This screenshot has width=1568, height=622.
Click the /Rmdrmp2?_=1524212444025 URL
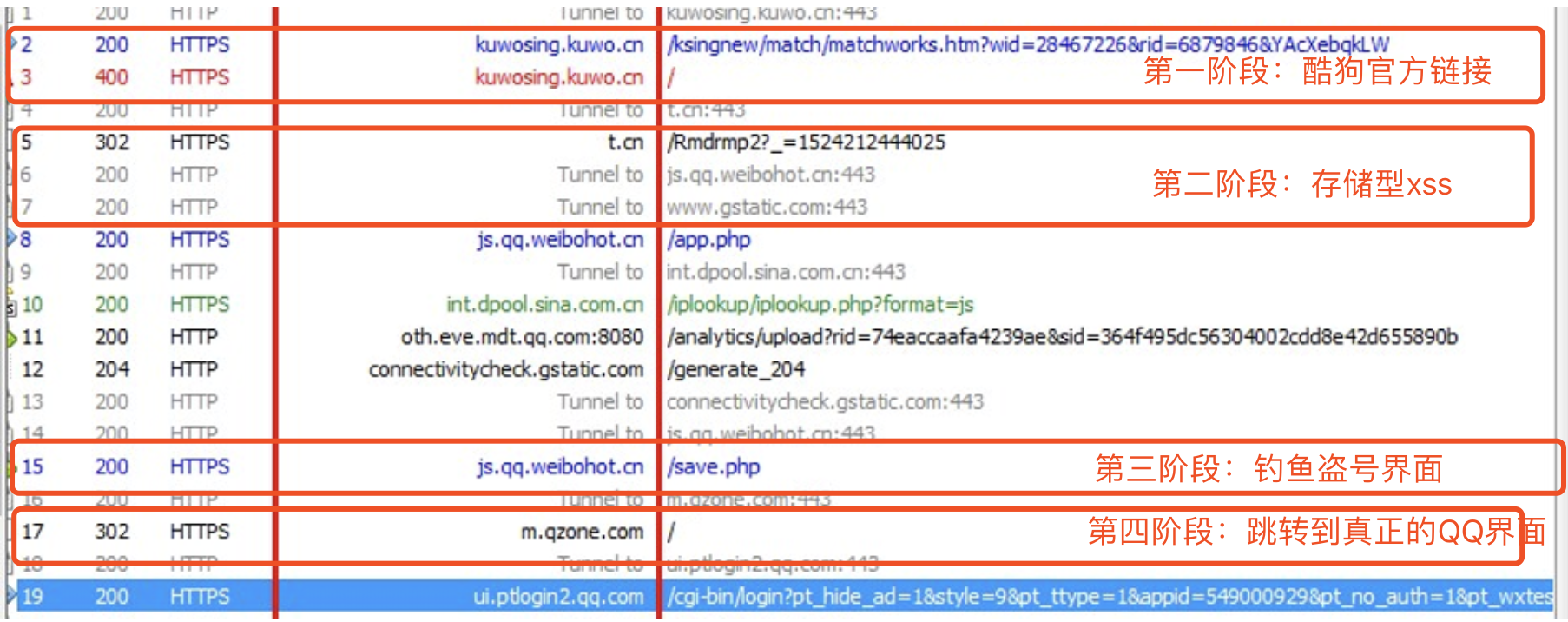point(806,142)
